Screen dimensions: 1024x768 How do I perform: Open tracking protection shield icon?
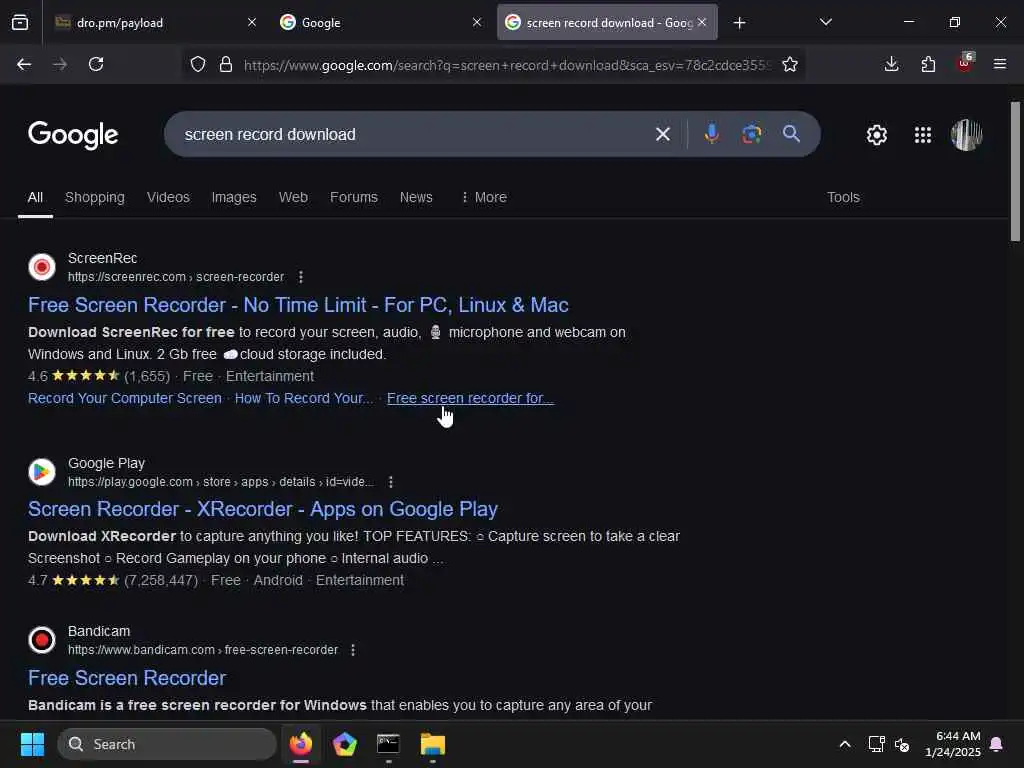coord(198,64)
